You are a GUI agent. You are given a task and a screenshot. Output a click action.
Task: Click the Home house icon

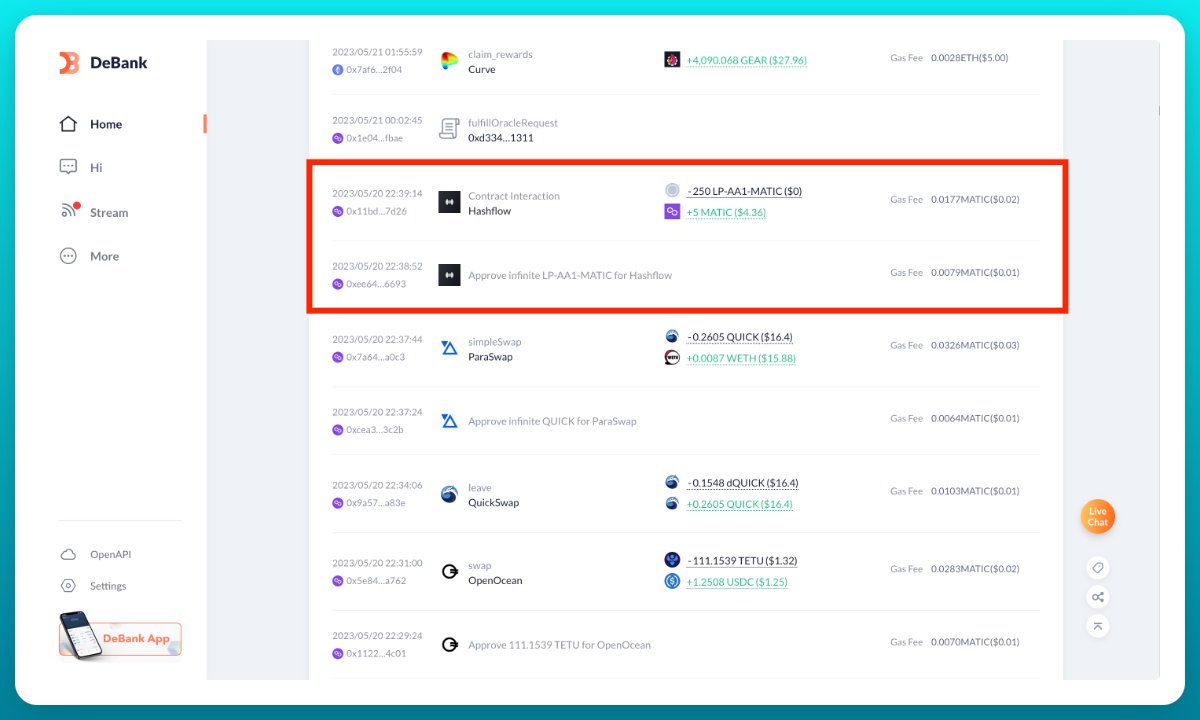point(68,124)
